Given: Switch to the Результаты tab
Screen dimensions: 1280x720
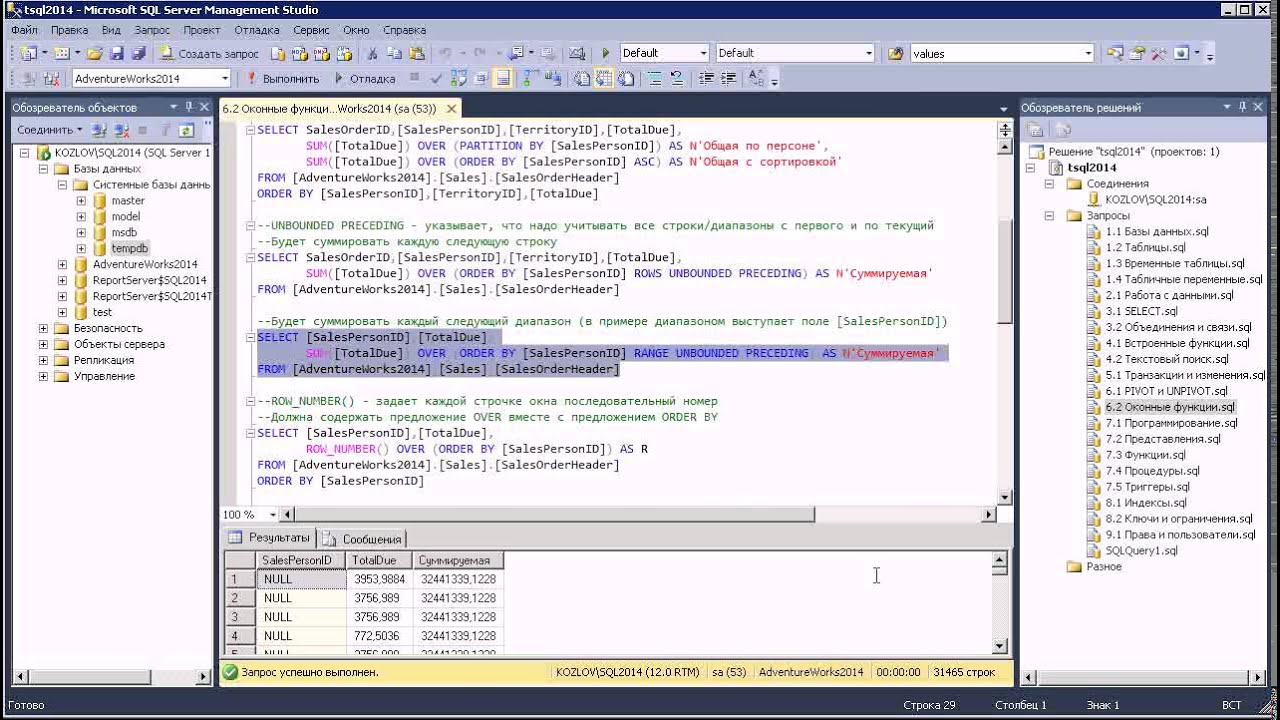Looking at the screenshot, I should pyautogui.click(x=269, y=538).
